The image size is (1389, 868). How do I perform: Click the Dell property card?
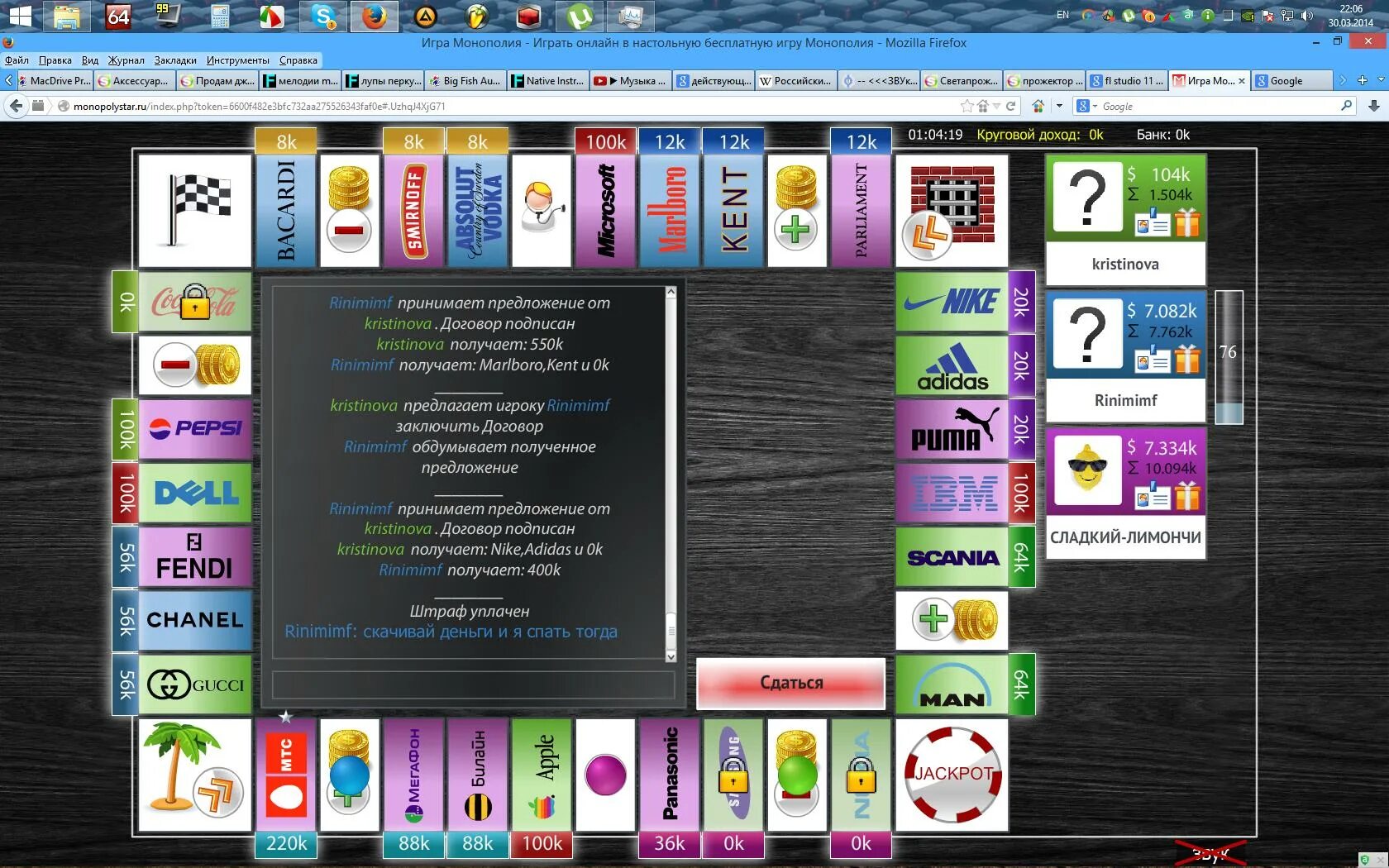click(194, 493)
